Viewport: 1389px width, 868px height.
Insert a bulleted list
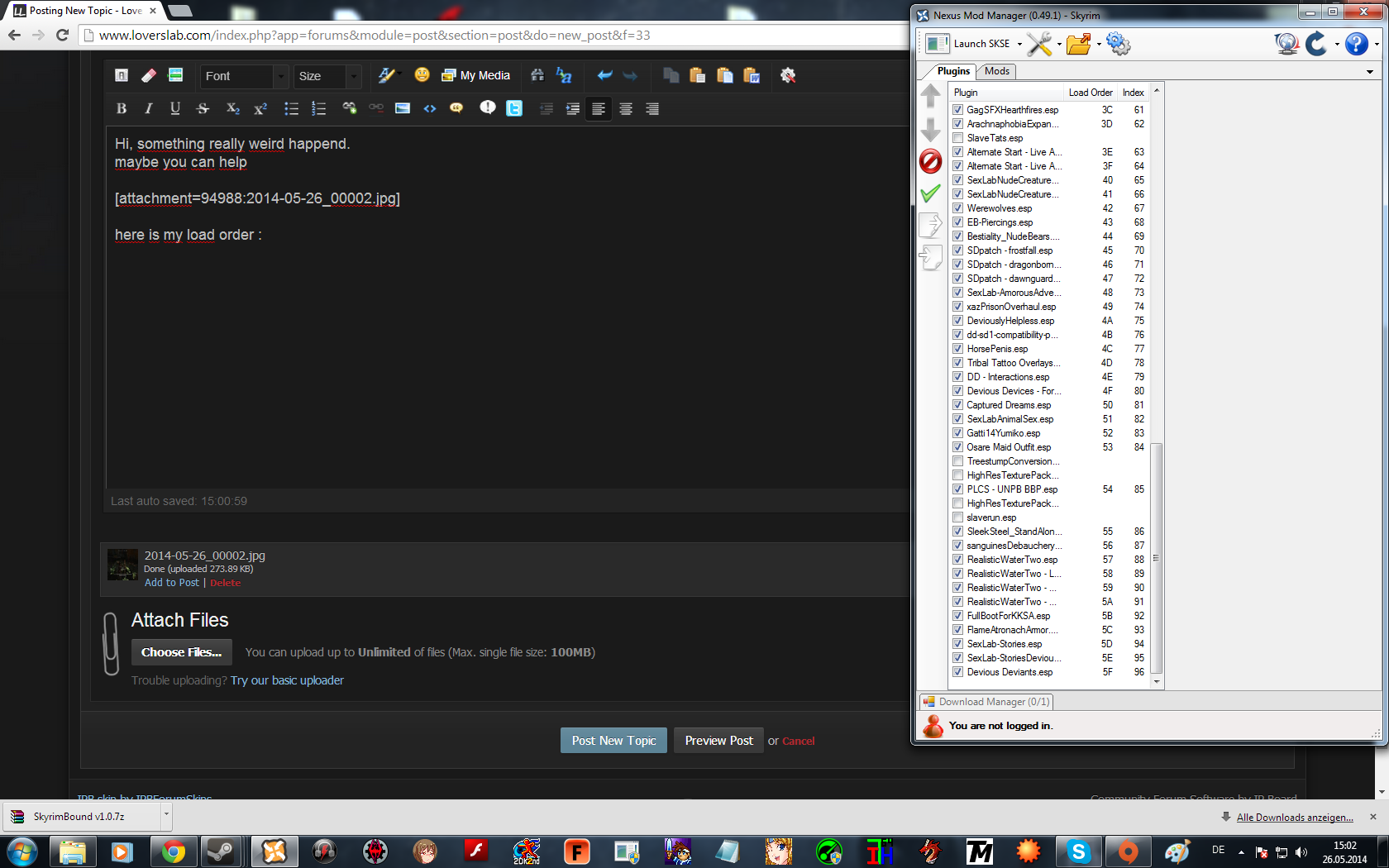pos(291,108)
